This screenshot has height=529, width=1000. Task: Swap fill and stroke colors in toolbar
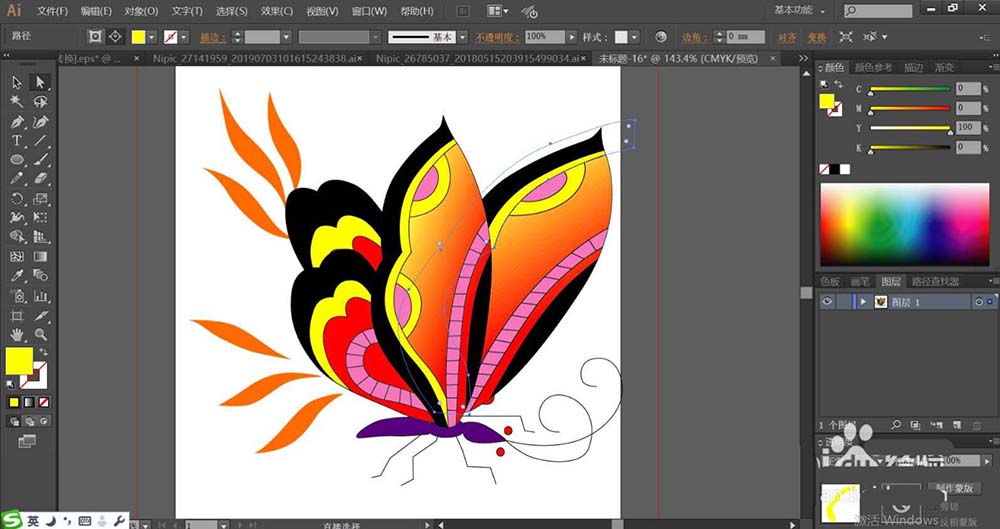43,352
